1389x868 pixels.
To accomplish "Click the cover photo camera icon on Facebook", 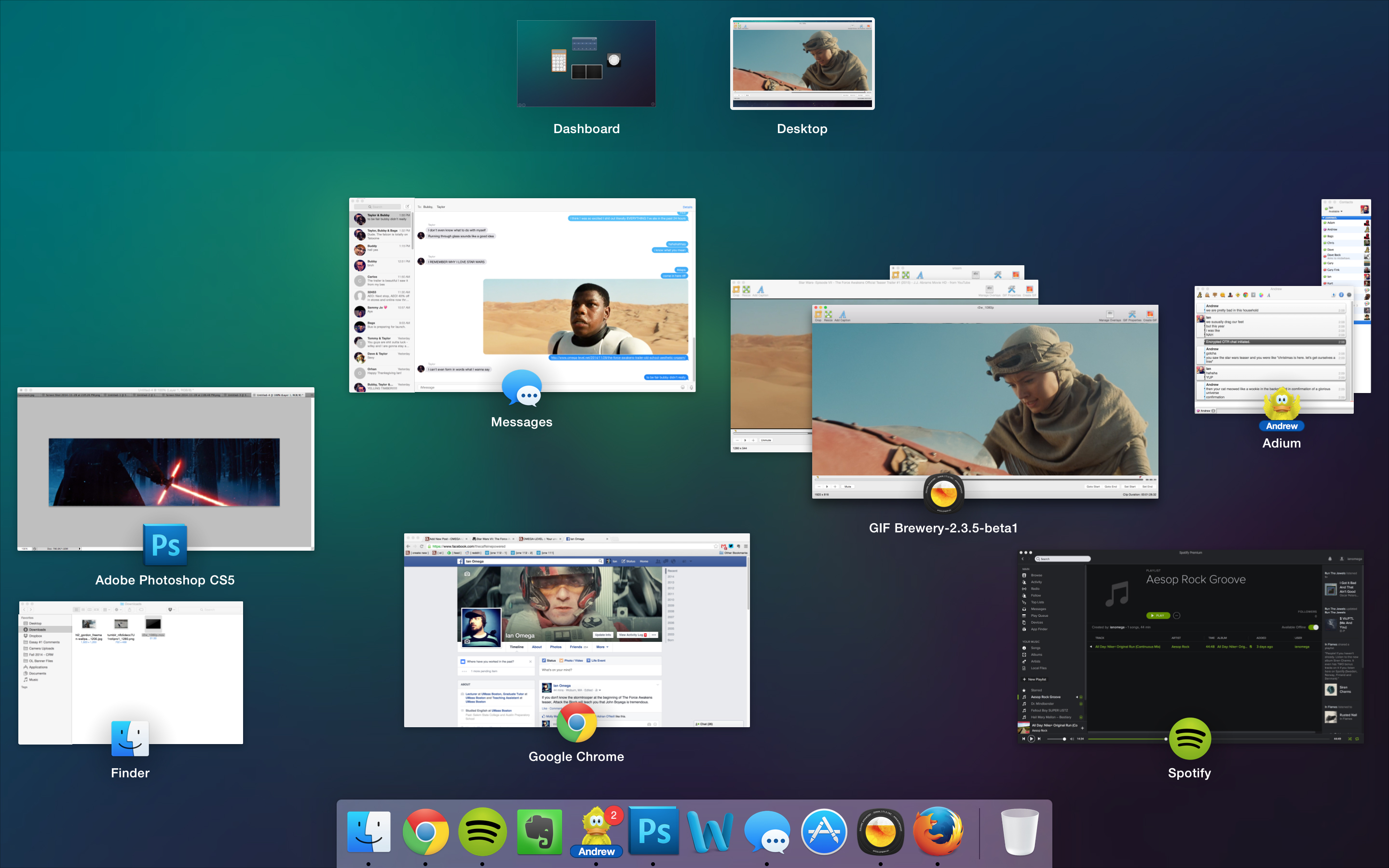I will [x=467, y=573].
